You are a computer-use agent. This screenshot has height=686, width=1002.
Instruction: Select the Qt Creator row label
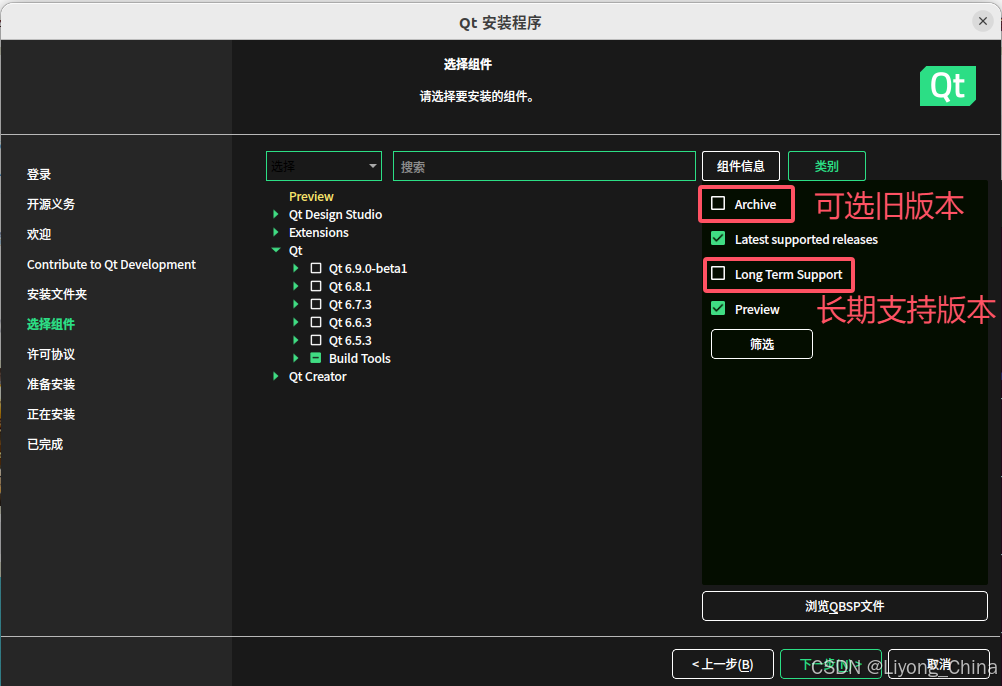(318, 376)
